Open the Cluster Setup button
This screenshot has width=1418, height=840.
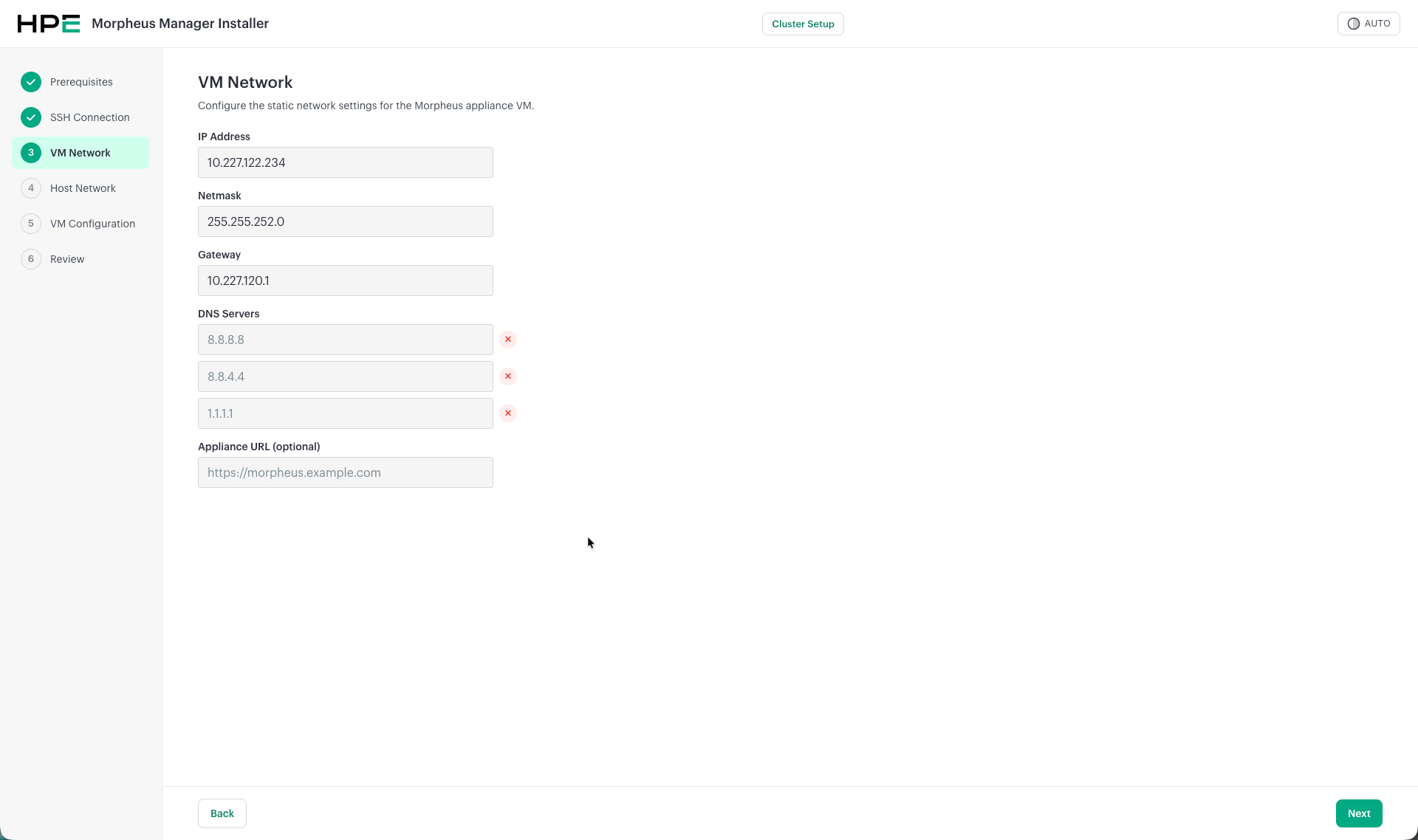803,24
